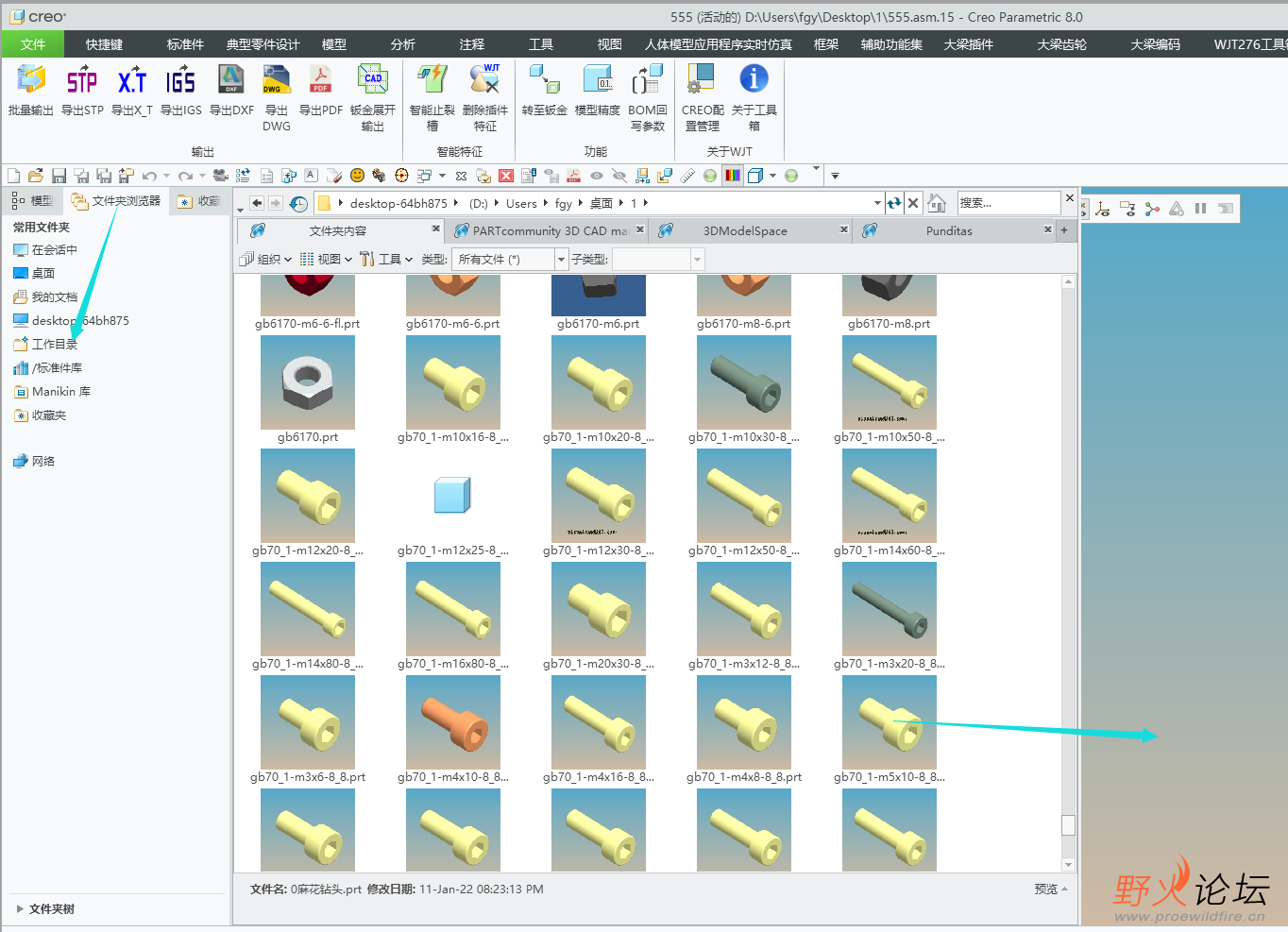Click the 模型精度 icon
This screenshot has width=1288, height=932.
598,79
